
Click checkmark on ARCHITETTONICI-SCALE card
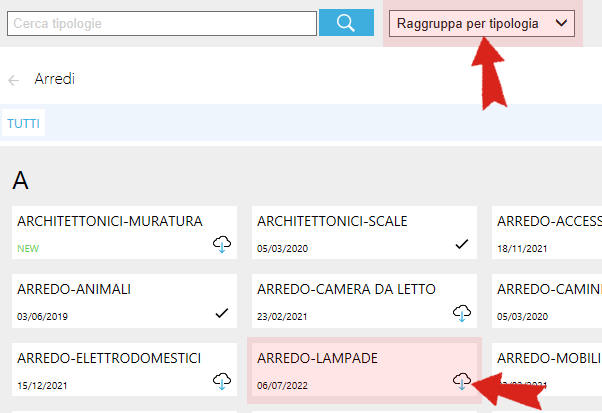coord(461,244)
